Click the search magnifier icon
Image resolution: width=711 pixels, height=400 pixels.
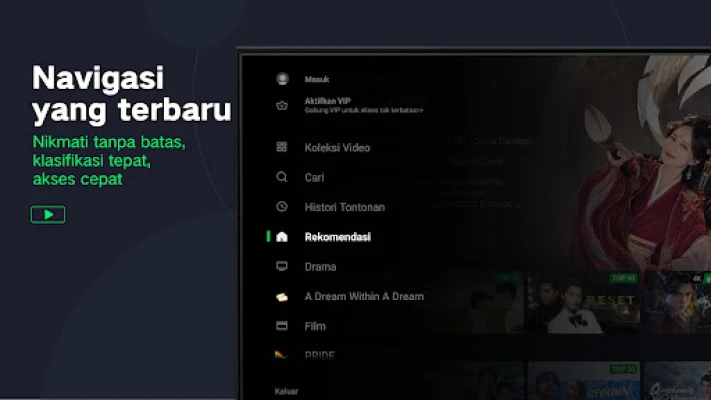coord(282,177)
